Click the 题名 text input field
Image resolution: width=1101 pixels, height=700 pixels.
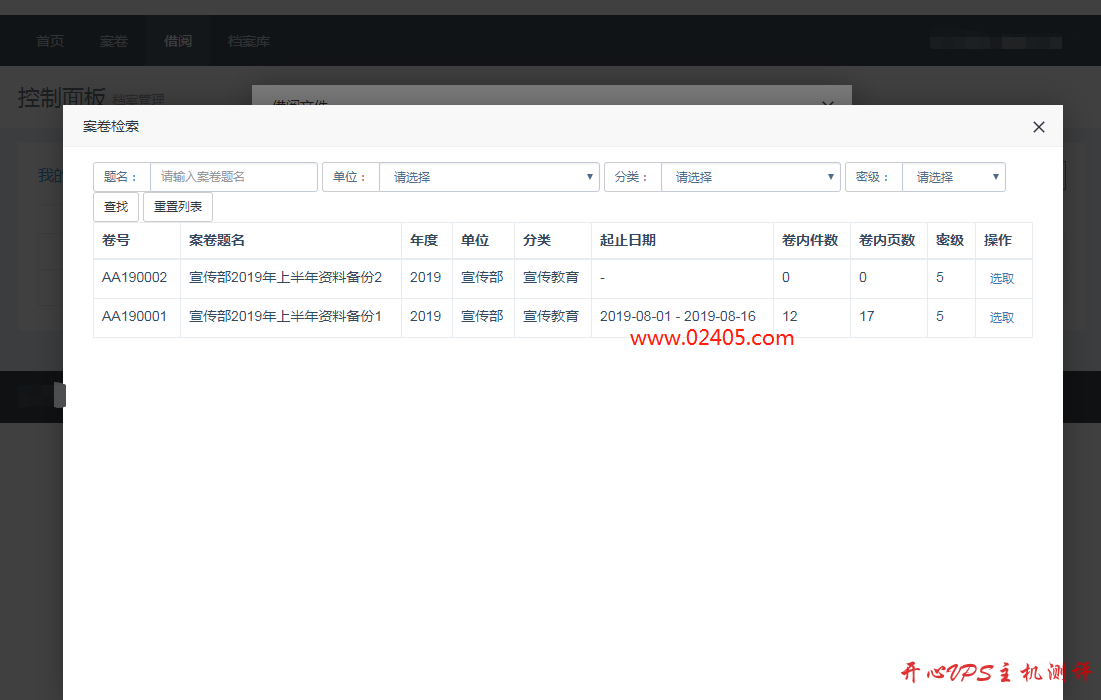[x=233, y=176]
